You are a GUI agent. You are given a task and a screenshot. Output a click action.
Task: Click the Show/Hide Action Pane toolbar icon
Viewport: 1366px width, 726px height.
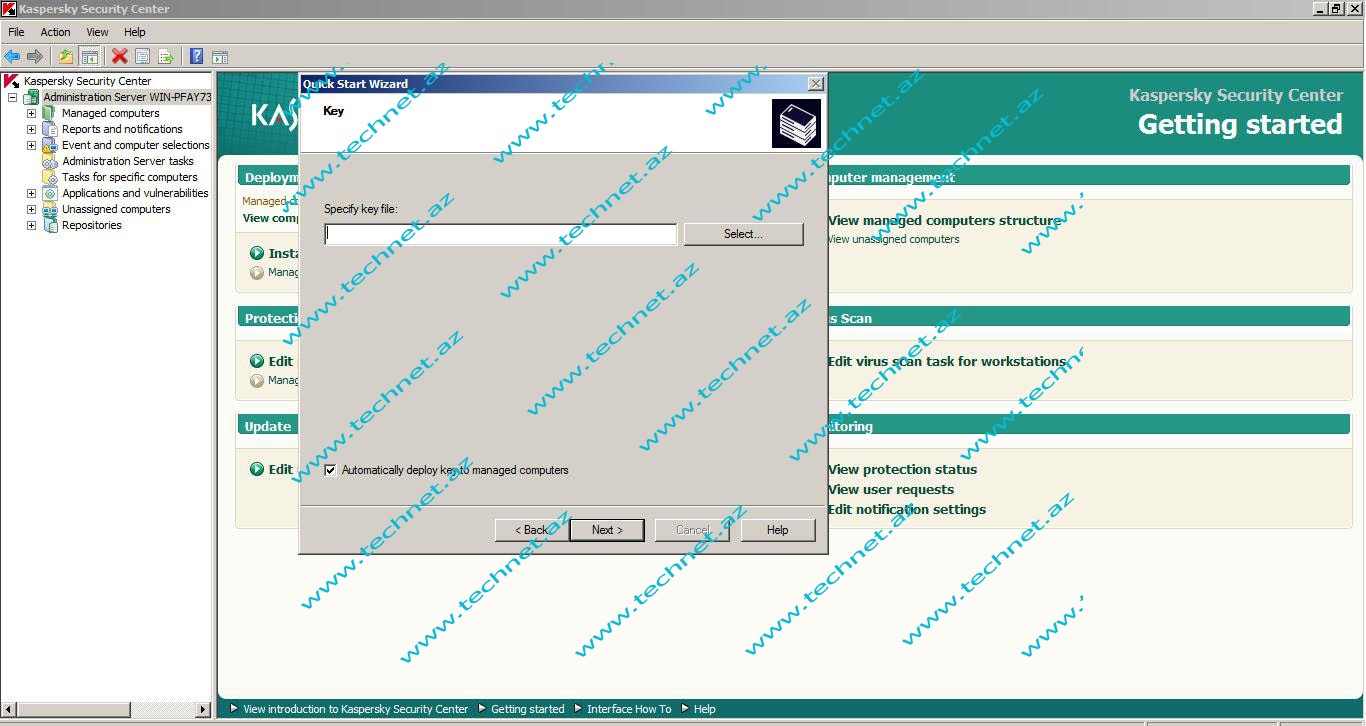[x=220, y=57]
